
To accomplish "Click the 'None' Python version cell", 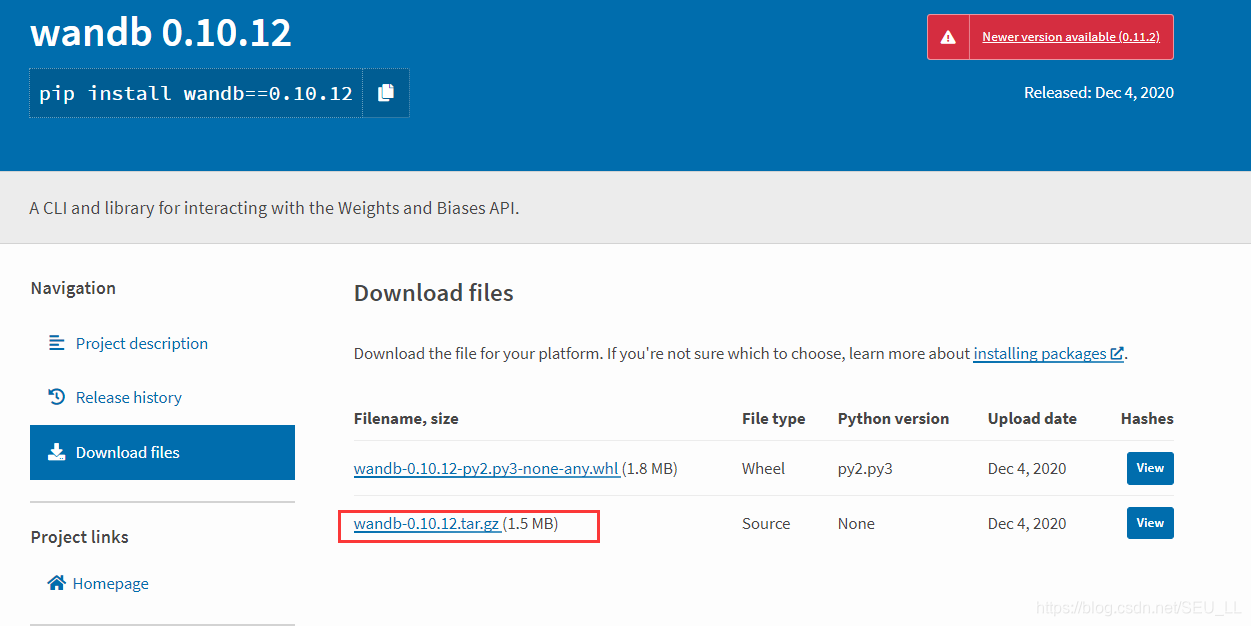I will pos(856,523).
